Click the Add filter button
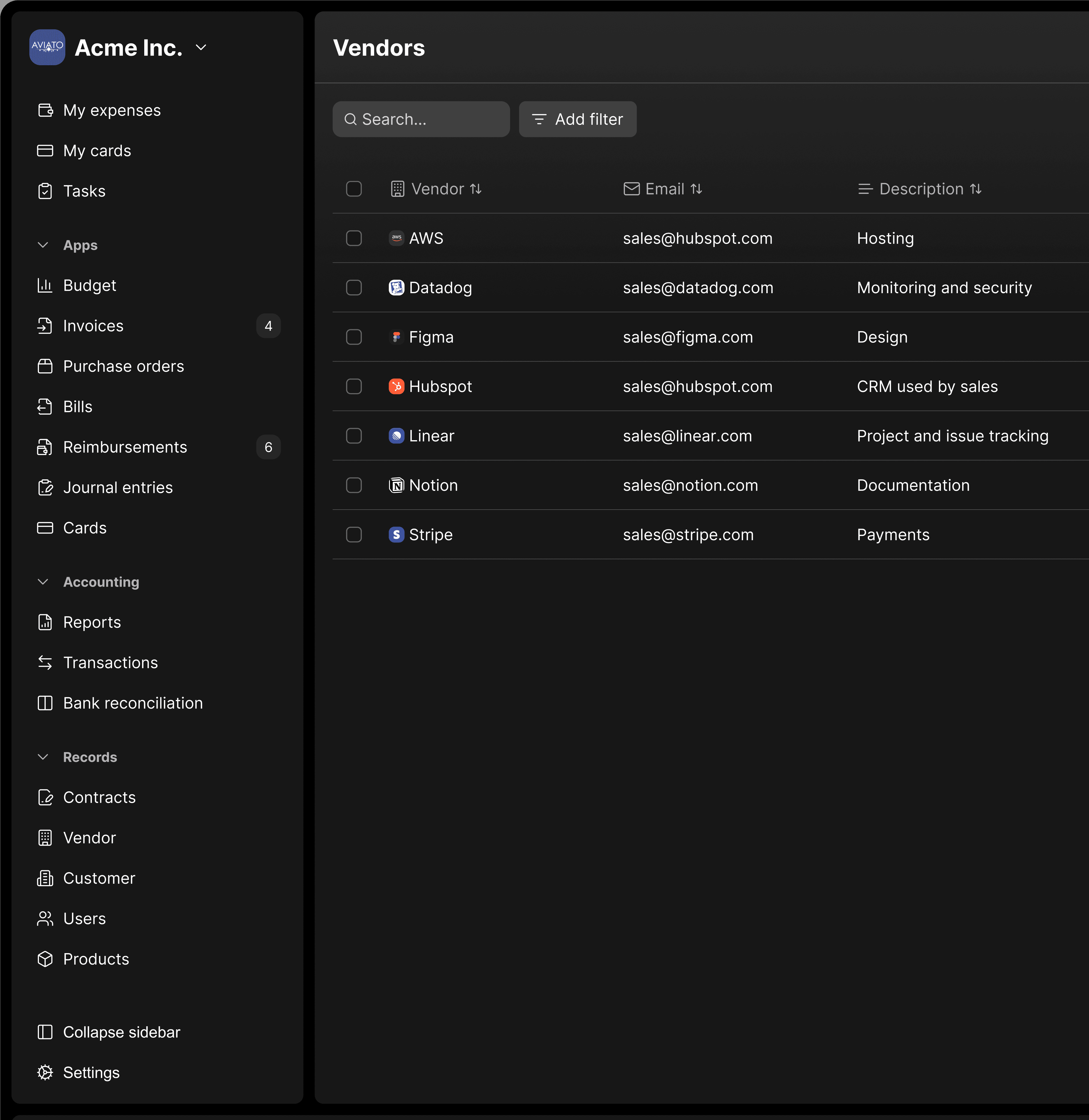Viewport: 1089px width, 1120px height. coord(578,119)
